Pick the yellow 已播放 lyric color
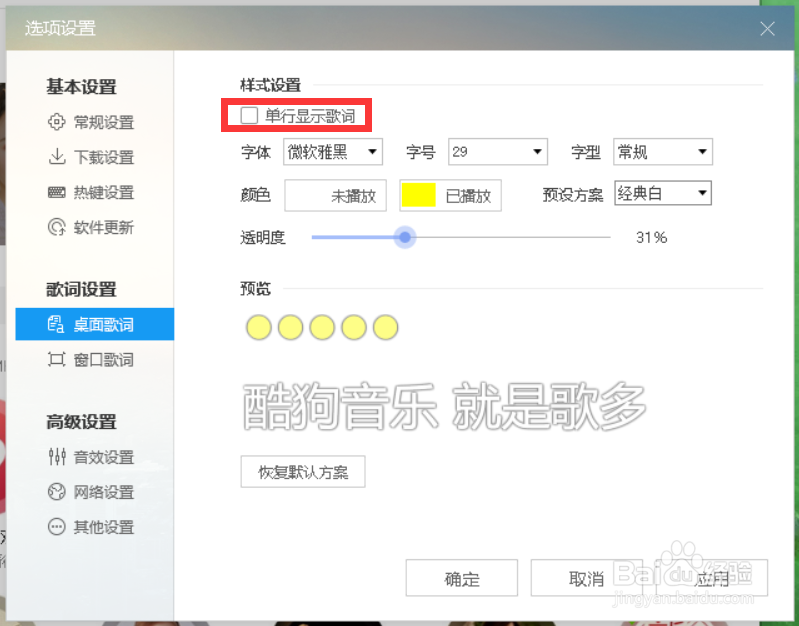Viewport: 799px width, 626px height. [x=450, y=195]
